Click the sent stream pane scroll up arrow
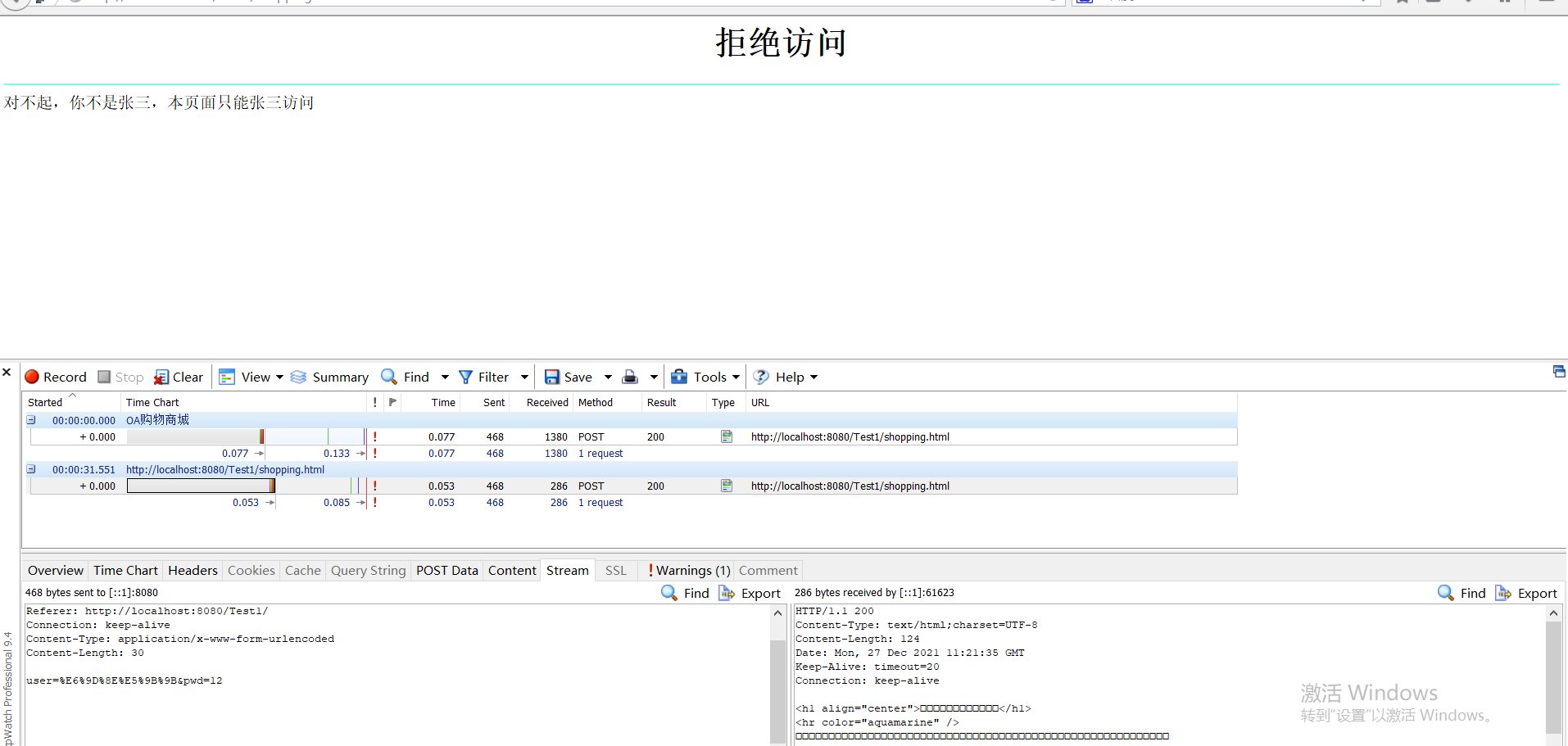Image resolution: width=1568 pixels, height=746 pixels. 778,613
